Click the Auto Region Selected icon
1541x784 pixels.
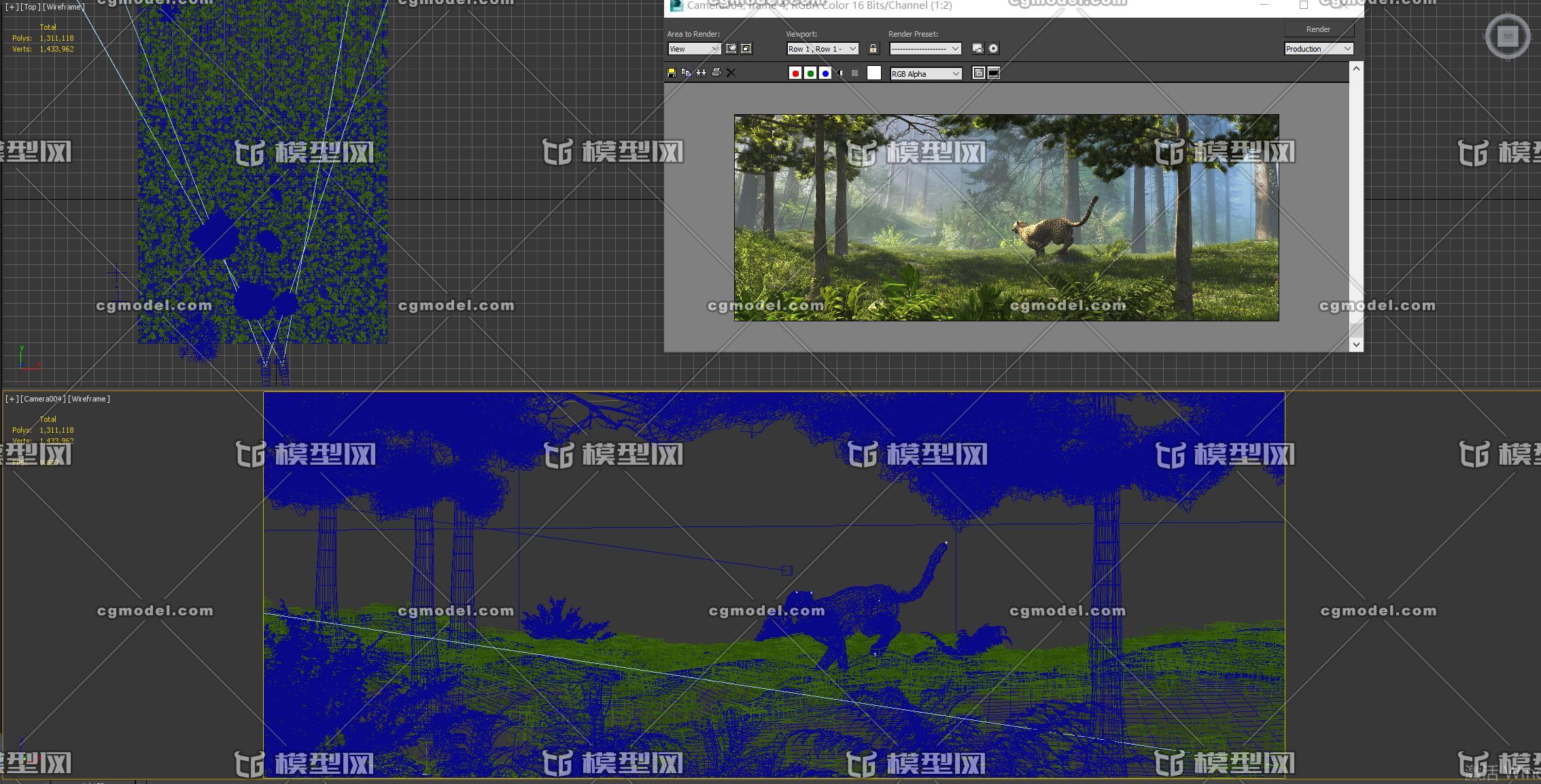click(746, 48)
